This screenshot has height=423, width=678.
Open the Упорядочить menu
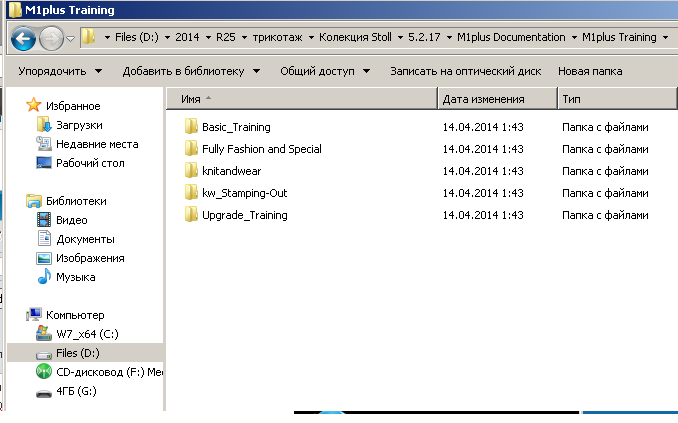60,71
